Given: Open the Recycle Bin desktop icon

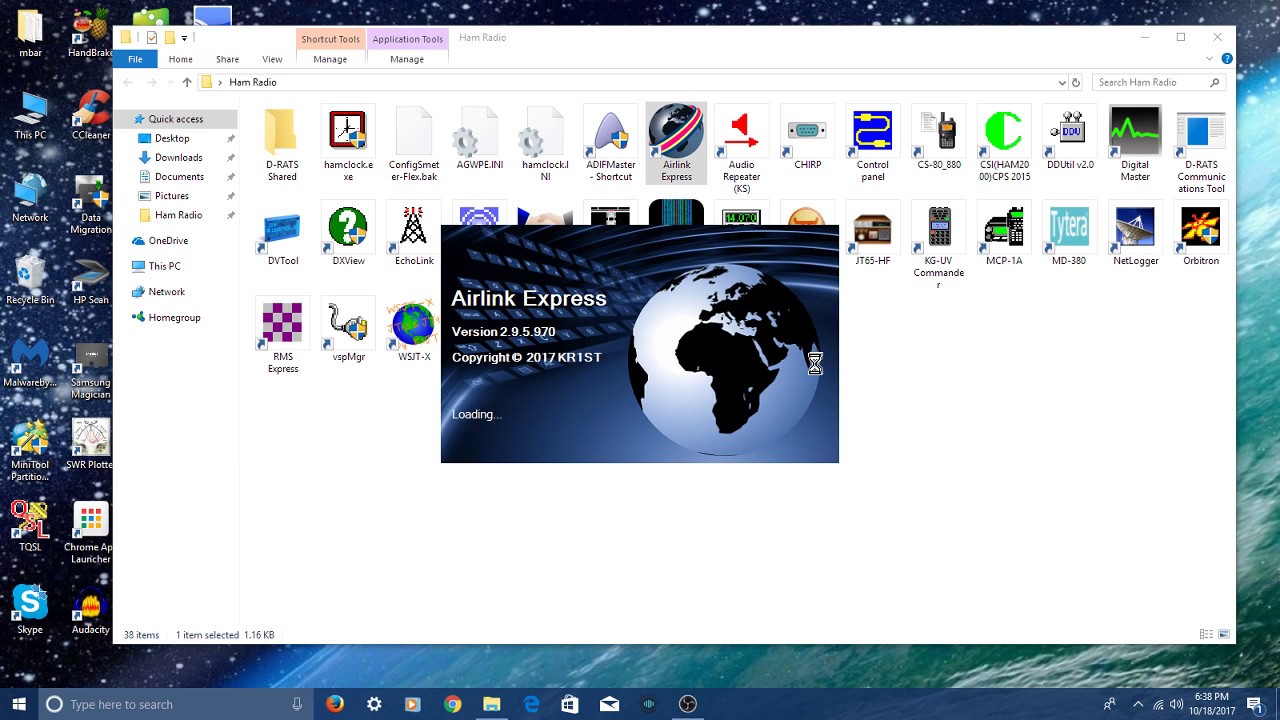Looking at the screenshot, I should [30, 280].
